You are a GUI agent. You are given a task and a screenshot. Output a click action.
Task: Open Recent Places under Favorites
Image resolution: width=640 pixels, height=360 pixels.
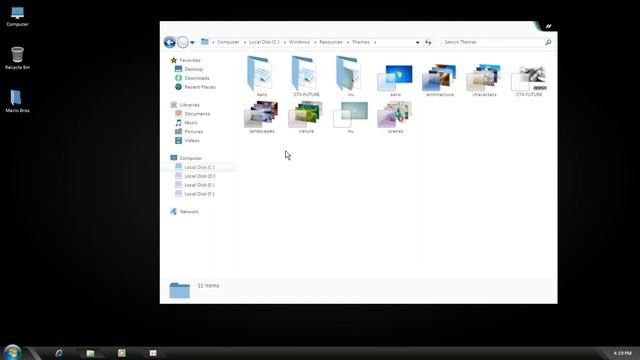(x=200, y=87)
